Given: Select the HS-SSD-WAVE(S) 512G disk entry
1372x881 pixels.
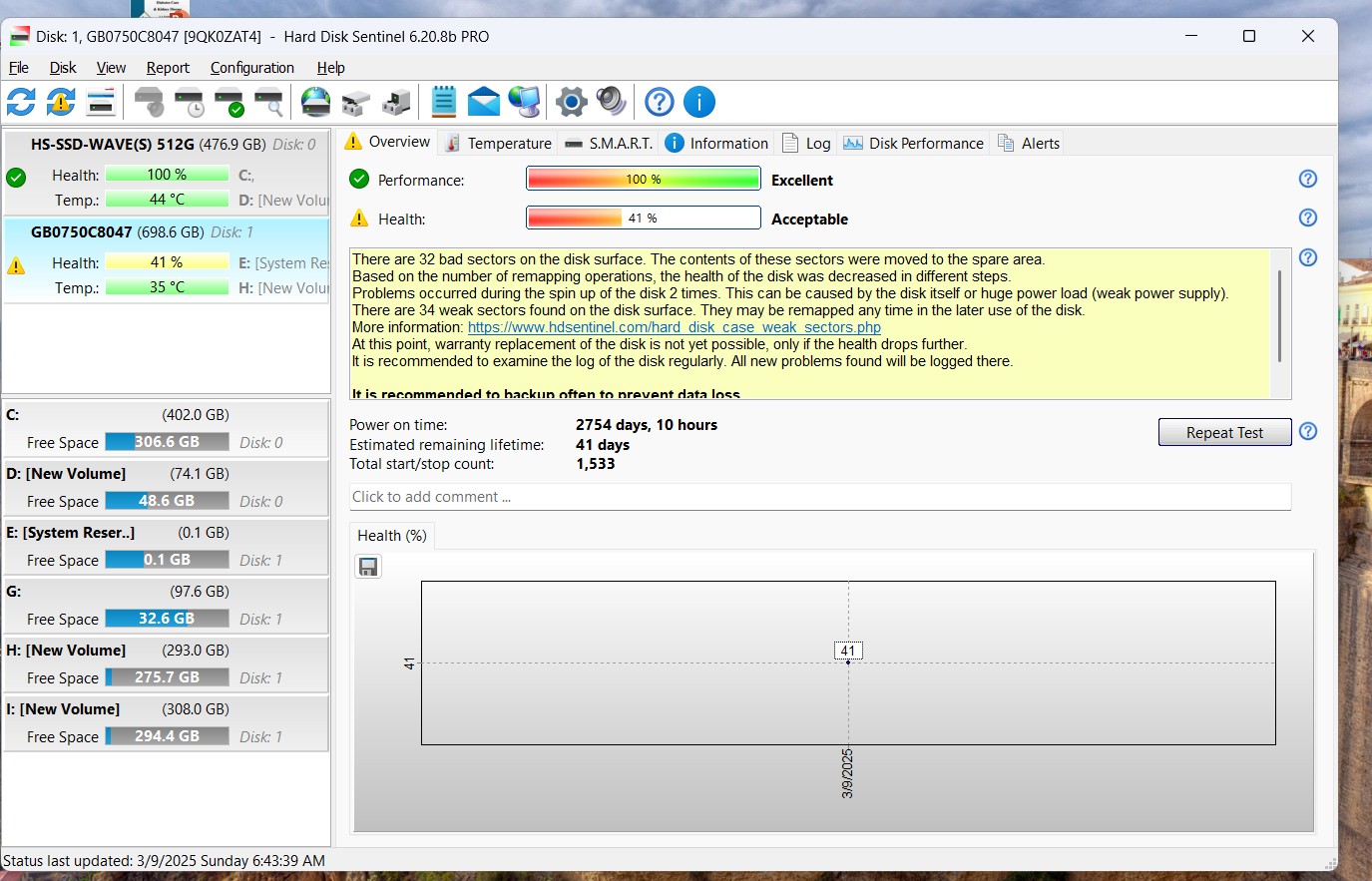Looking at the screenshot, I should [167, 172].
